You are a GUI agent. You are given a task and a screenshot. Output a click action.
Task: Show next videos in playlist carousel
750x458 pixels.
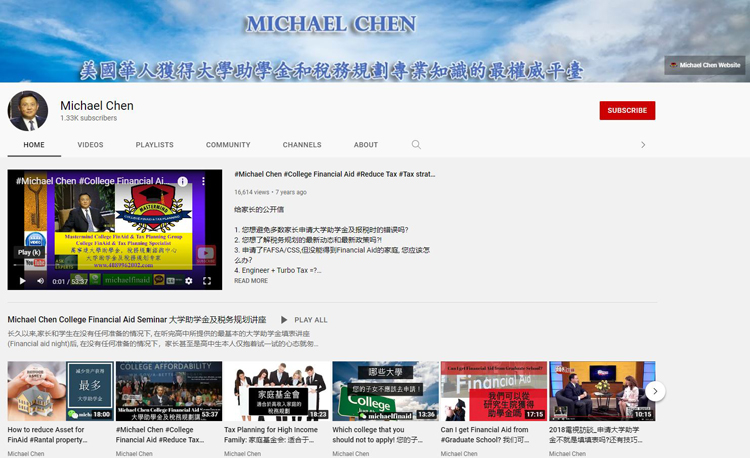pos(655,391)
